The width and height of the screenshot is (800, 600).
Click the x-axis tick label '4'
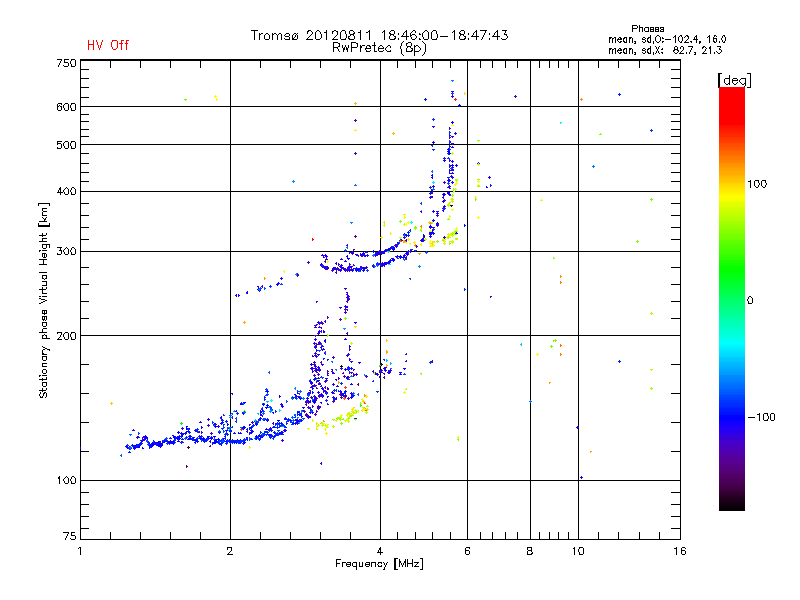[380, 551]
